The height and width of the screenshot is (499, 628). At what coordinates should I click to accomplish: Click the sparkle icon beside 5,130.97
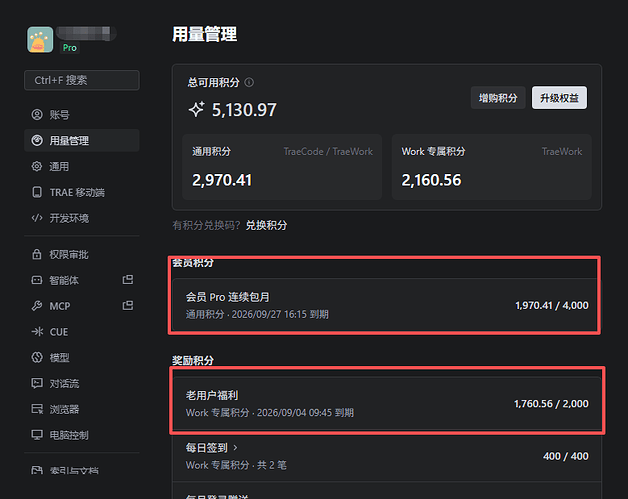196,109
